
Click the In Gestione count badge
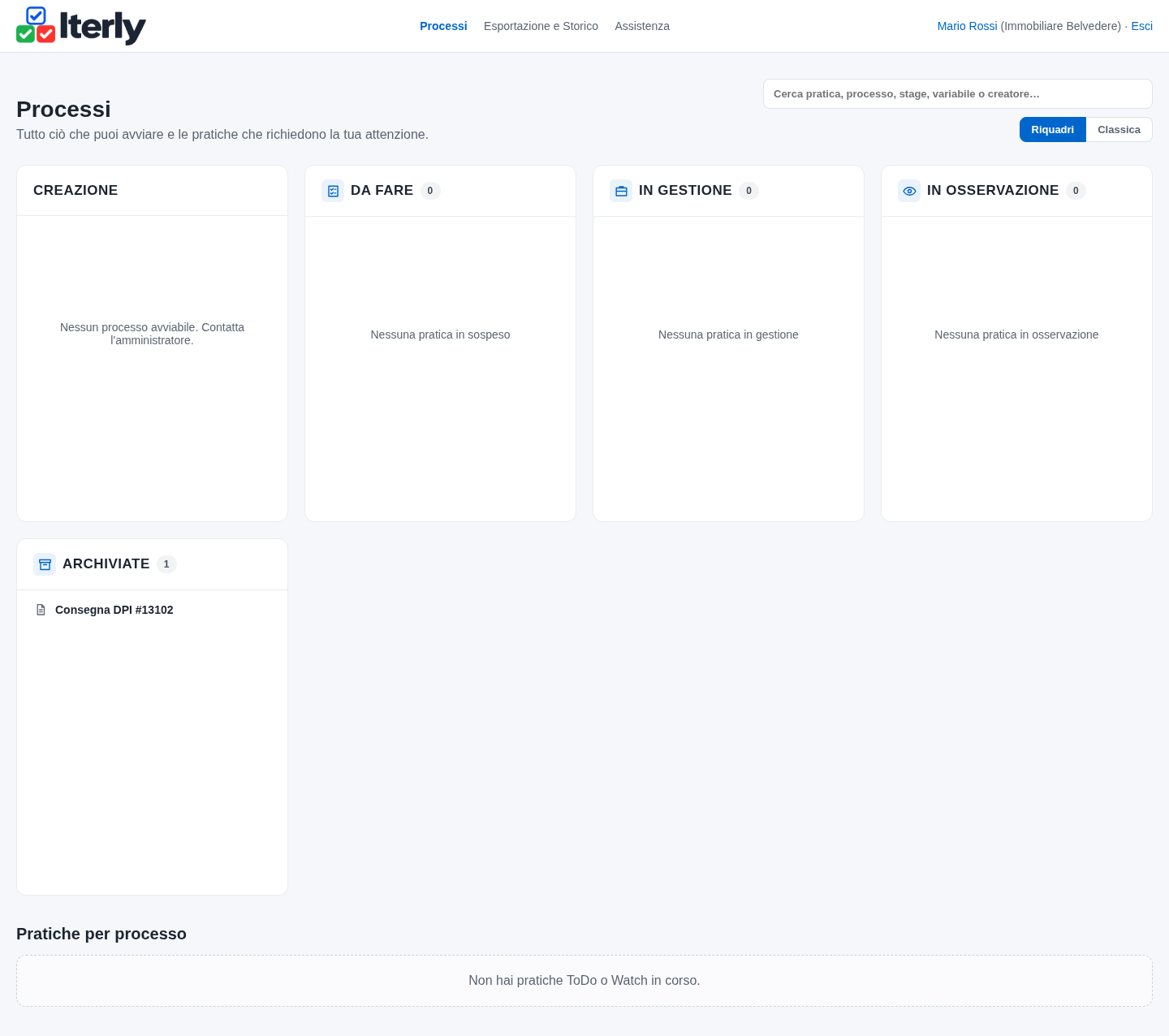point(748,191)
